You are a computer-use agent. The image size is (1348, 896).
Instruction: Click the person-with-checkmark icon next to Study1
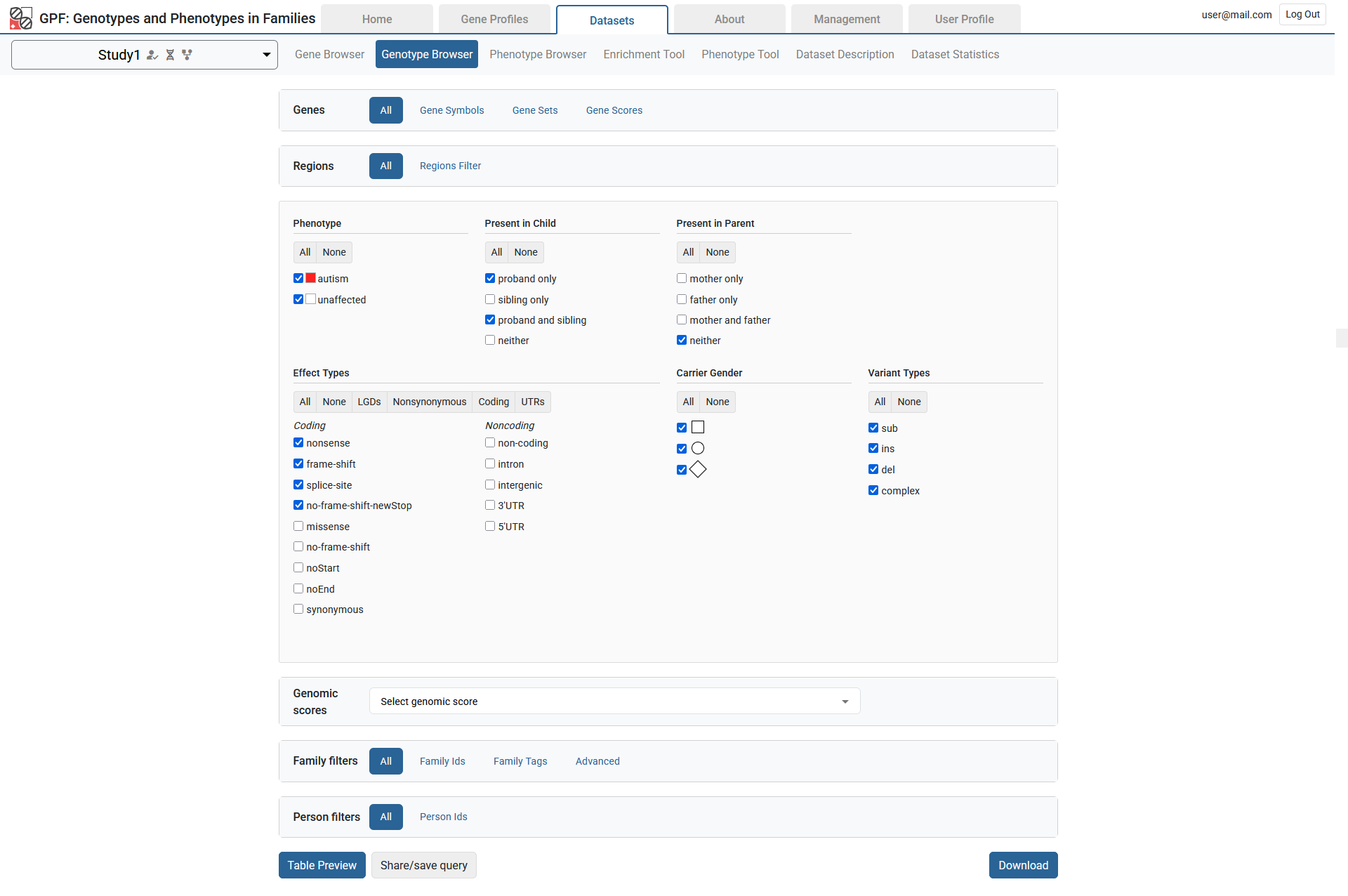tap(152, 55)
